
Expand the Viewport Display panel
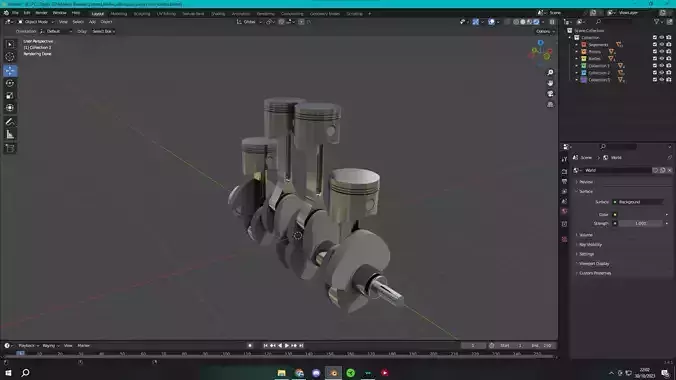click(594, 264)
